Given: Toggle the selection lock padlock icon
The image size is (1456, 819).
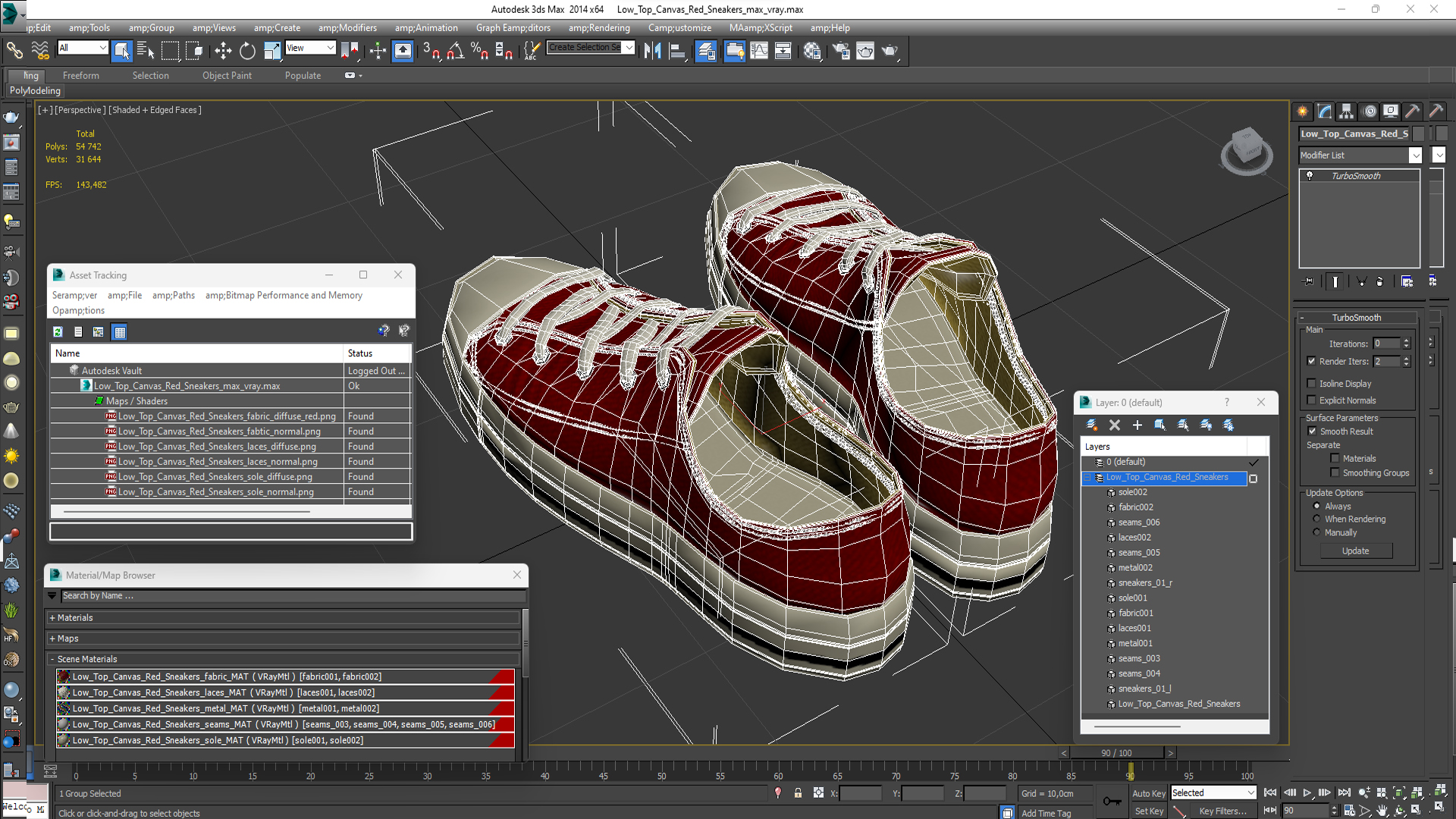Looking at the screenshot, I should [798, 792].
